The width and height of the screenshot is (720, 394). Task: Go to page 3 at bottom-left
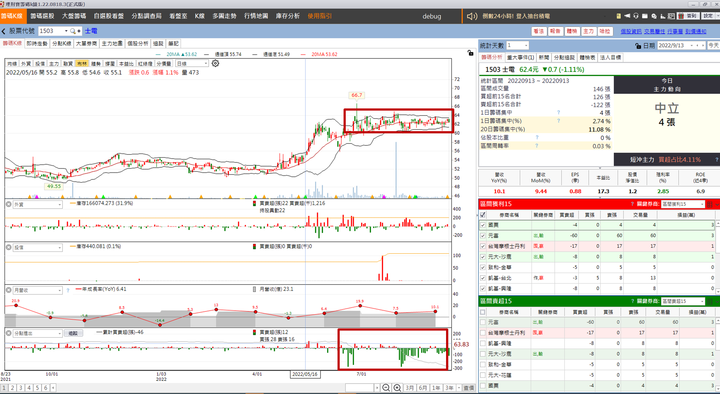pos(21,388)
